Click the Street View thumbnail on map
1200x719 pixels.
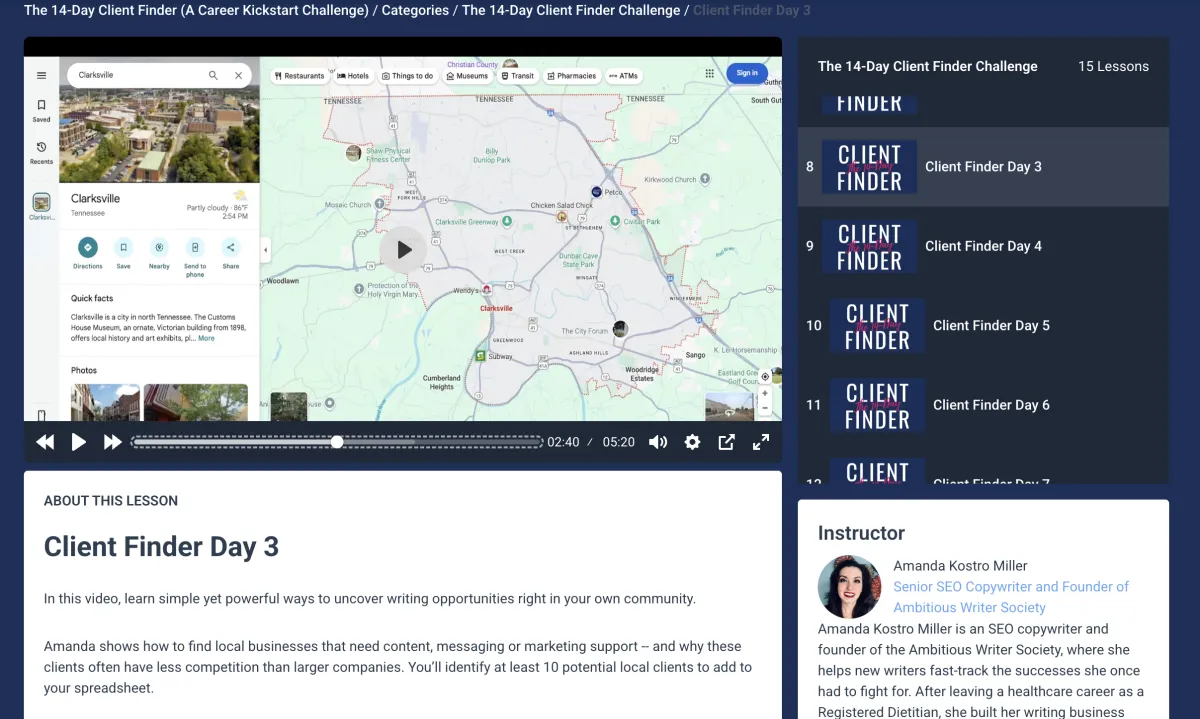pyautogui.click(x=729, y=405)
